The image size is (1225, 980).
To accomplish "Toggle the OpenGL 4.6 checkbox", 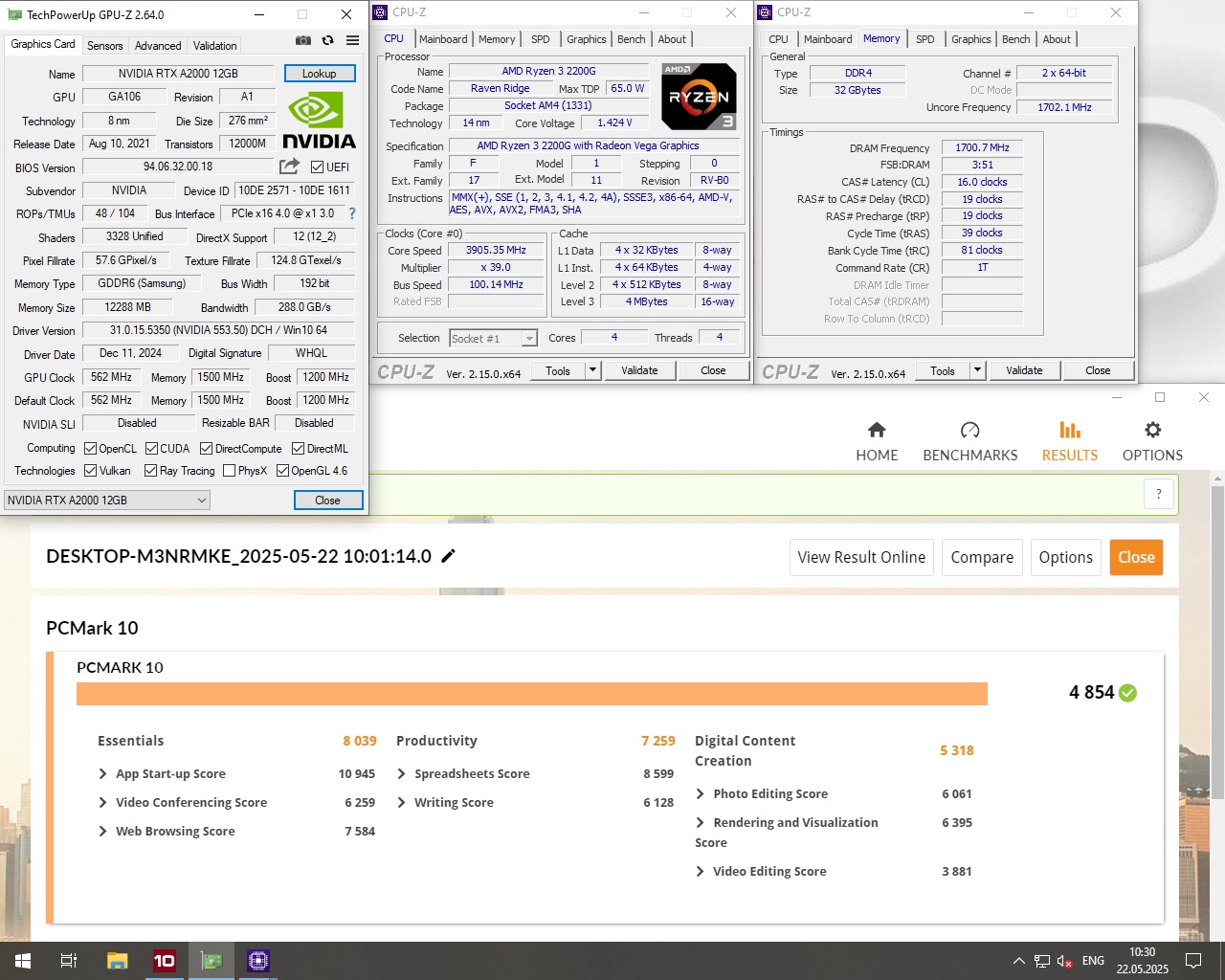I will click(x=282, y=470).
